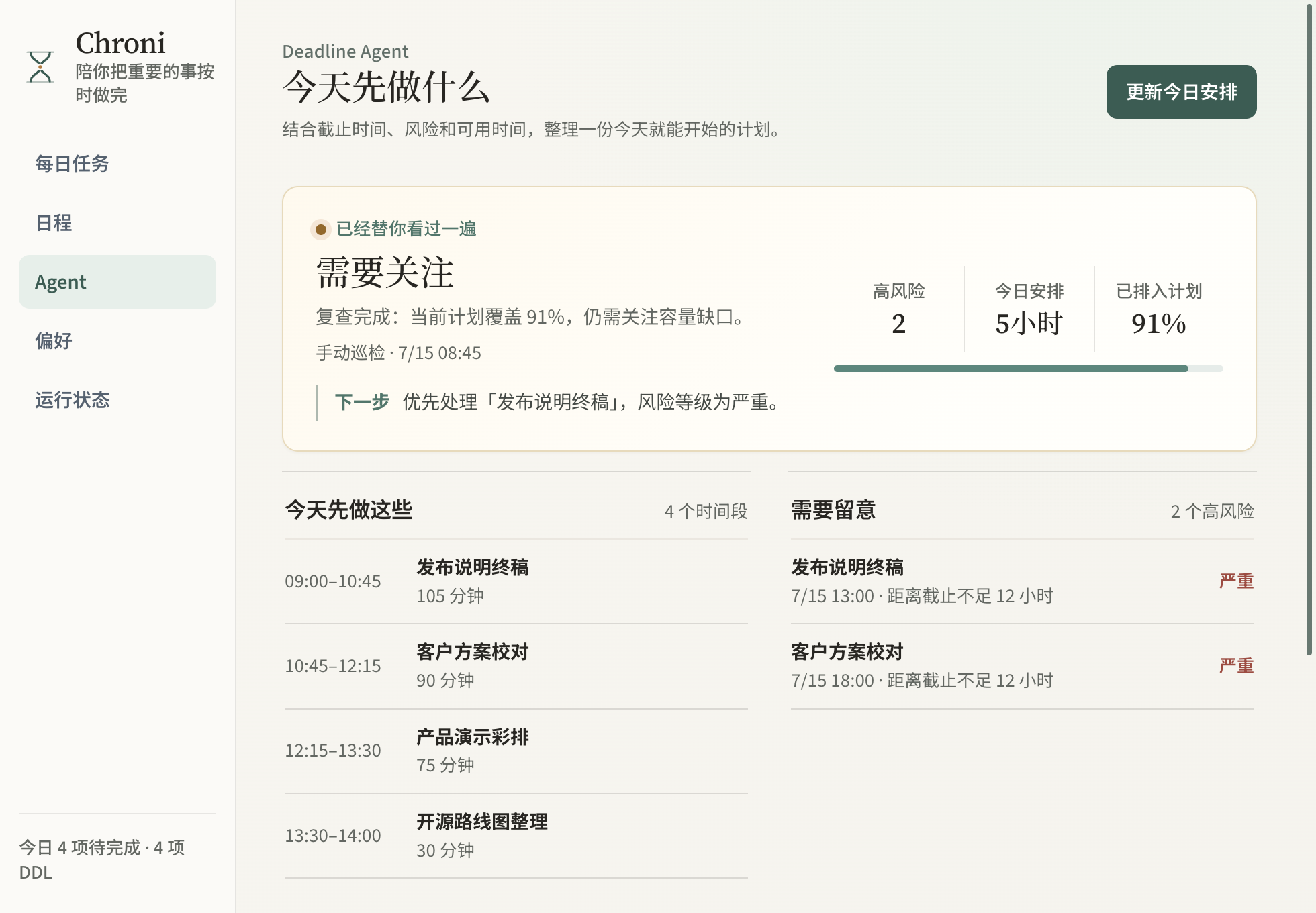Click the 今日 4 项待完成 sidebar footer
The height and width of the screenshot is (913, 1316).
[102, 860]
